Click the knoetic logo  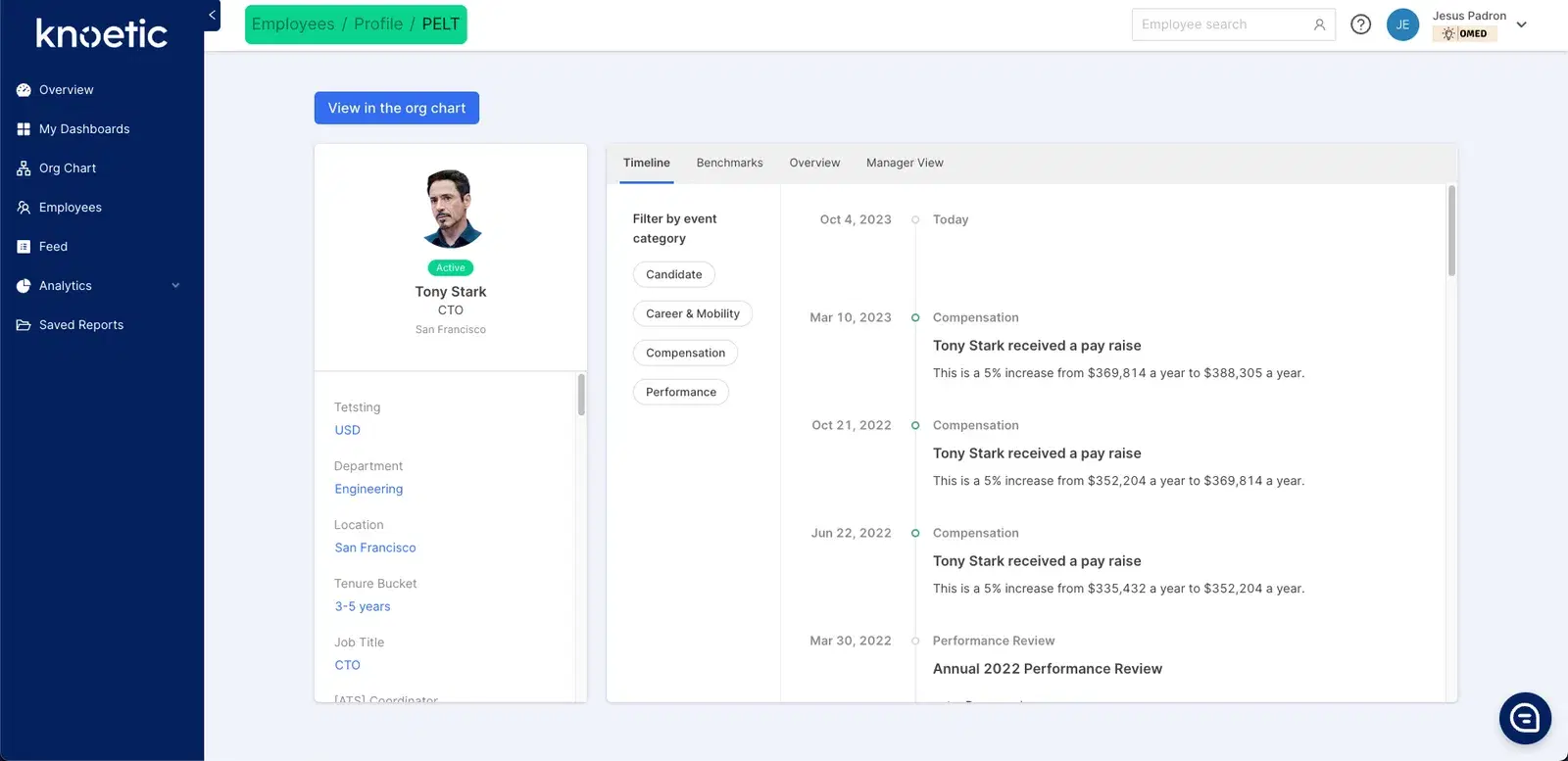pyautogui.click(x=102, y=33)
